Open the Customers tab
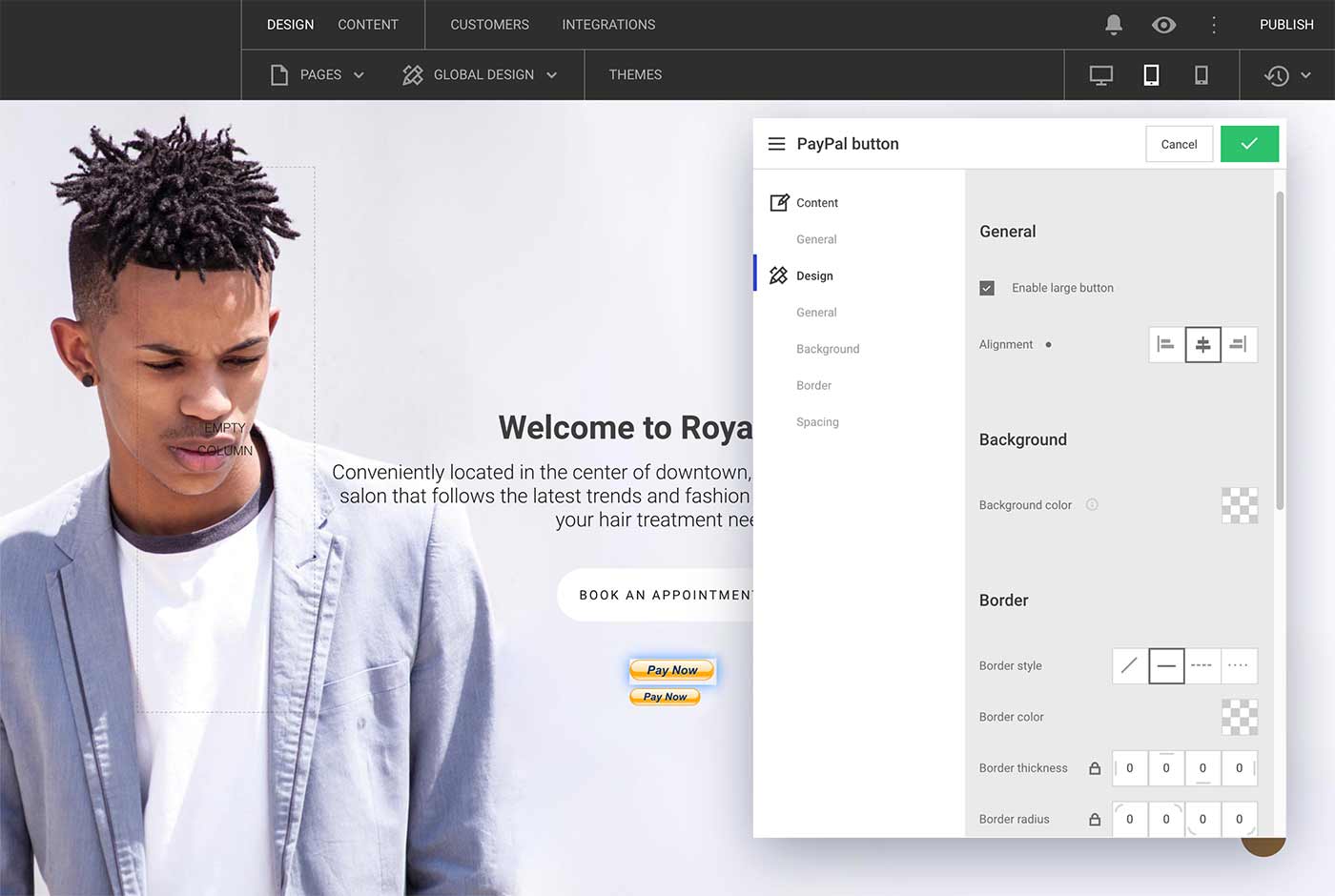The image size is (1335, 896). pos(489,25)
